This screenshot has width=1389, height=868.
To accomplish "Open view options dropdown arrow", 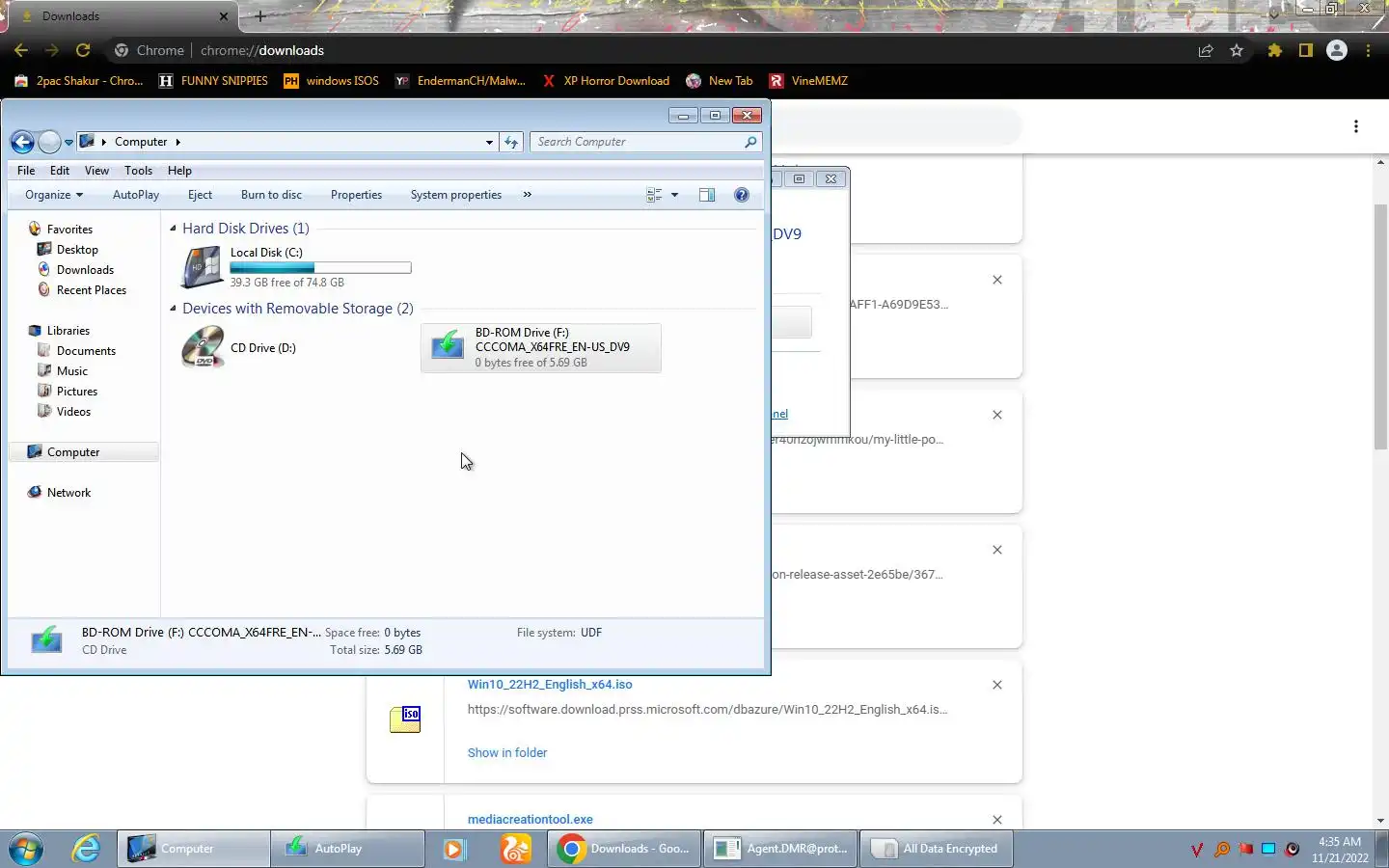I will (674, 195).
